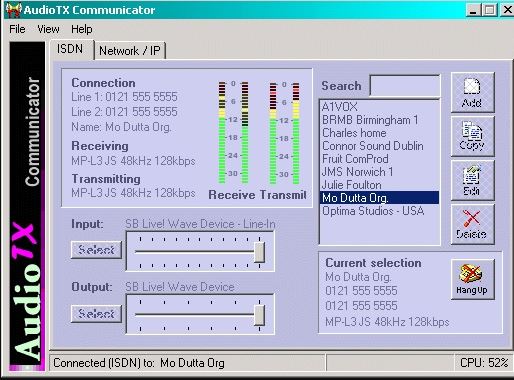The image size is (514, 380).
Task: Close the AudioTX Communicator window
Action: click(x=507, y=10)
